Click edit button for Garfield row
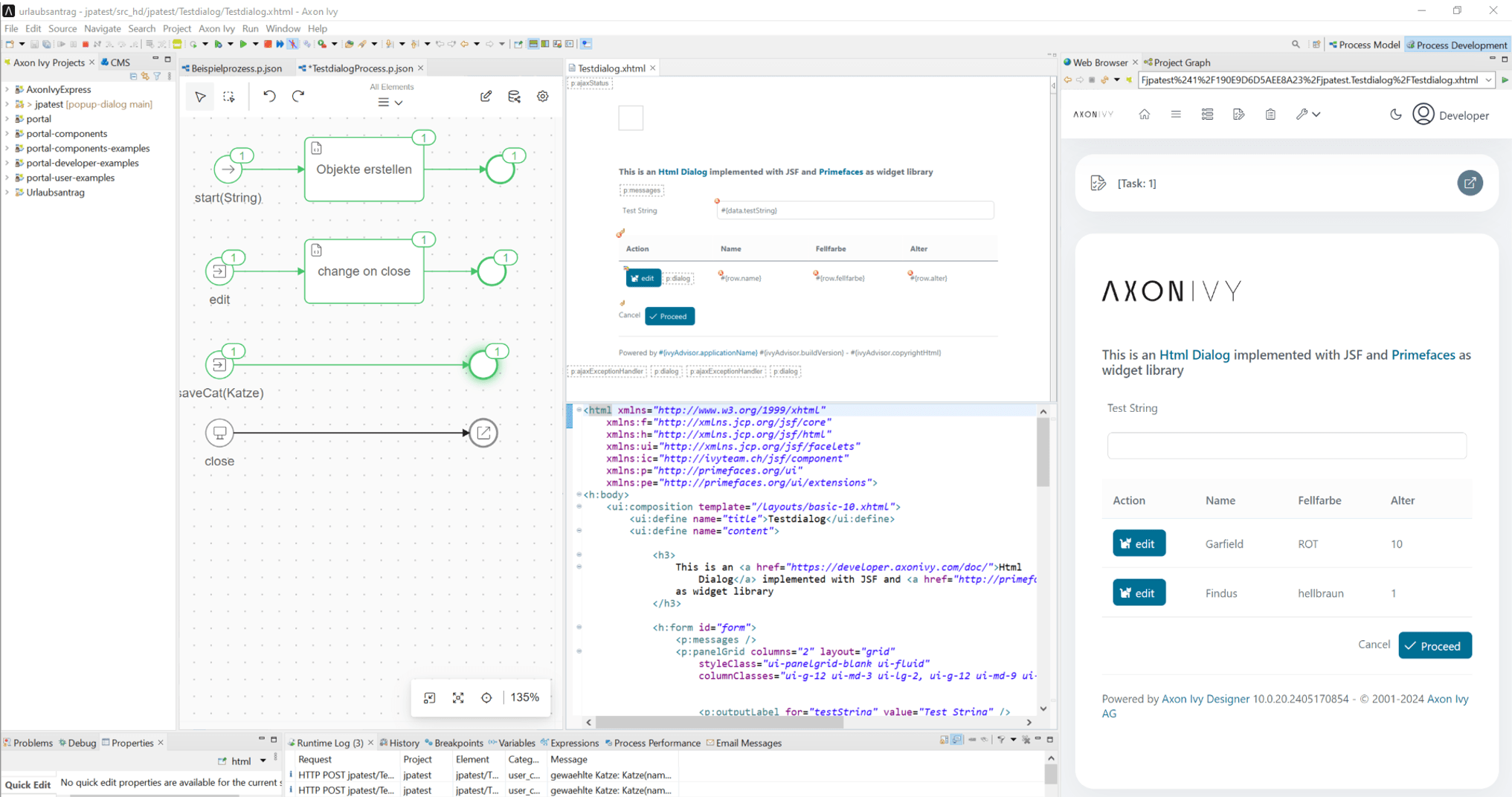The image size is (1512, 797). coord(1138,543)
